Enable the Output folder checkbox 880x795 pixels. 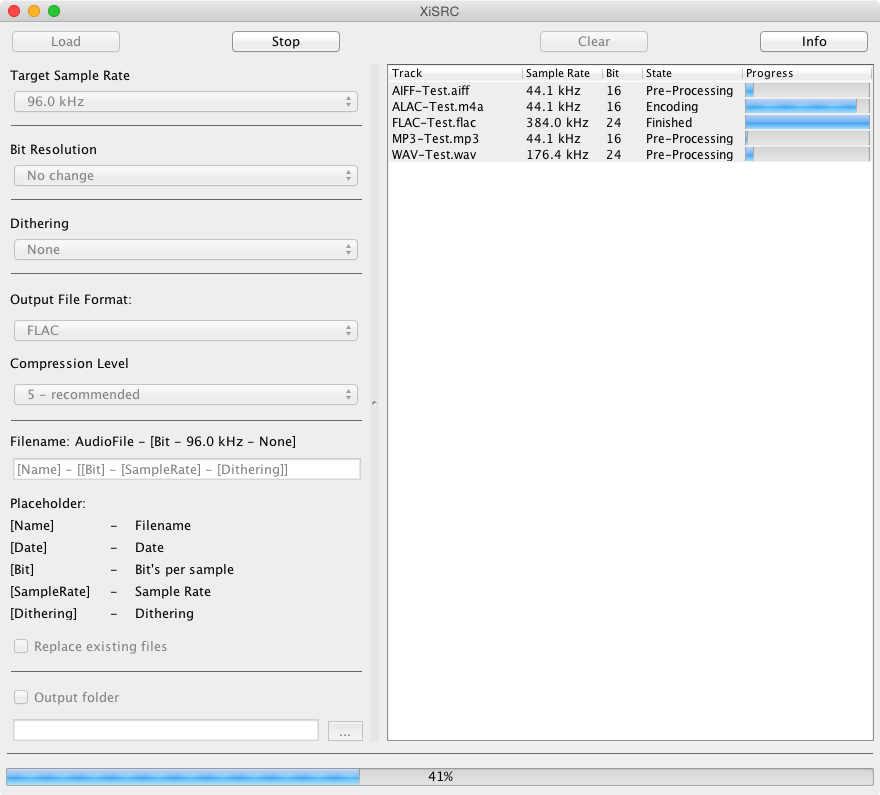[x=21, y=697]
